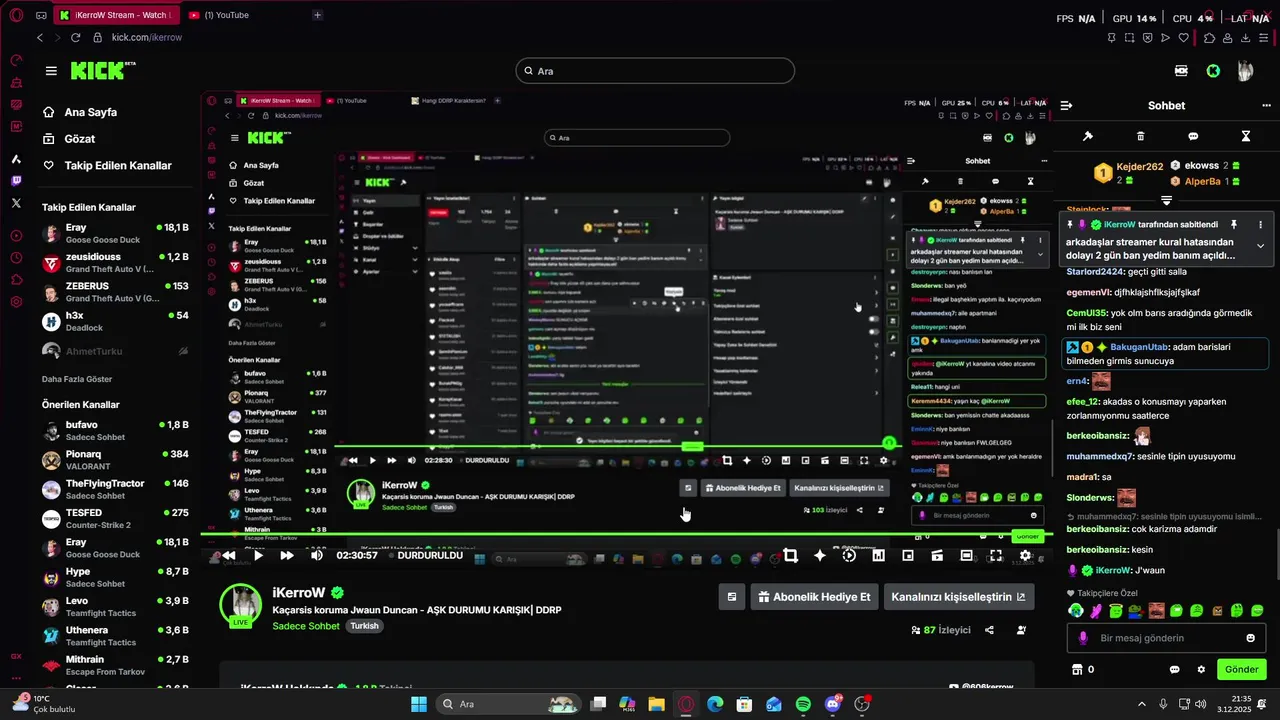
Task: Open bufavo recommended channel
Action: [115, 431]
